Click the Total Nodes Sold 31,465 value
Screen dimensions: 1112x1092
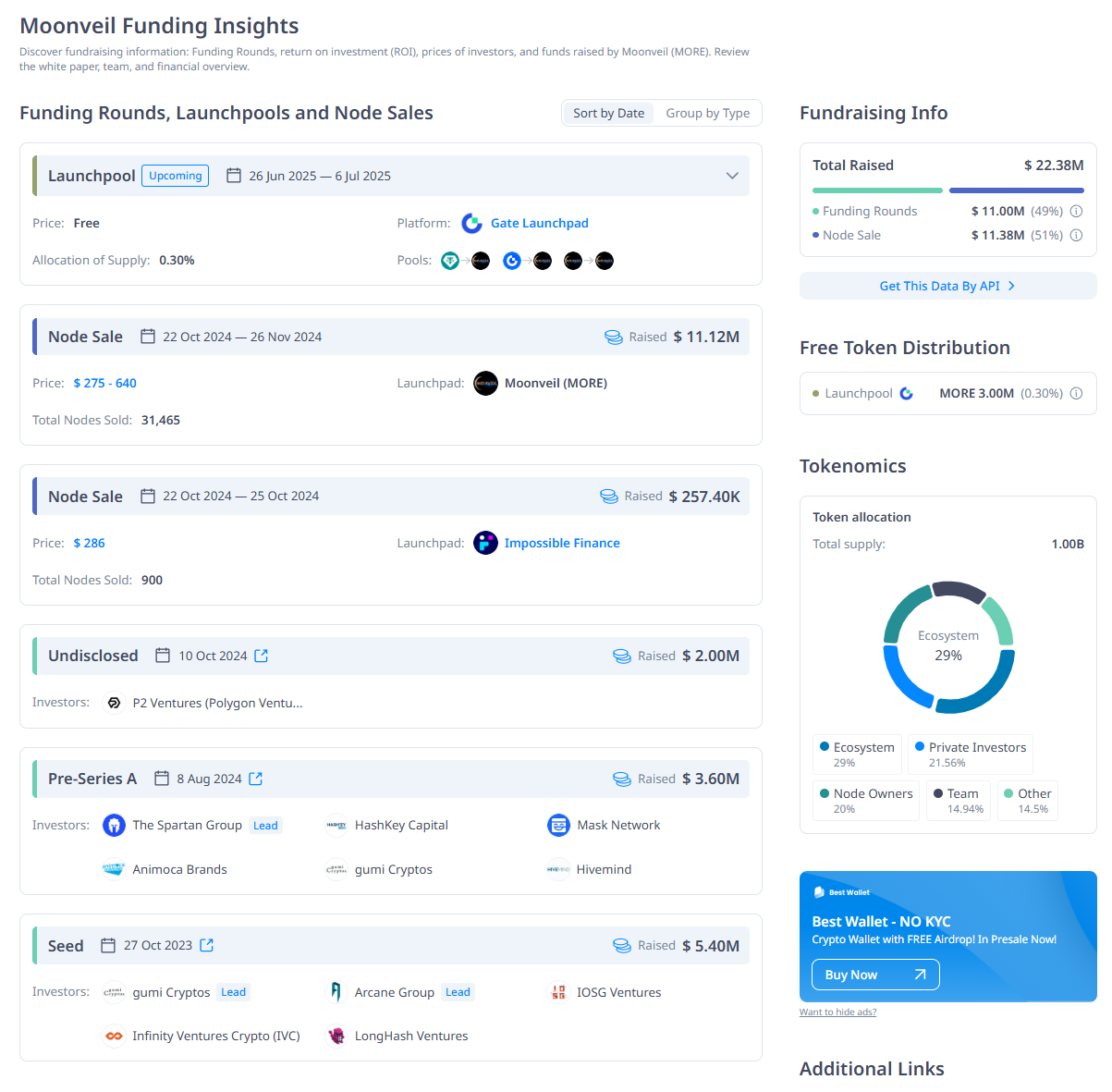point(161,420)
